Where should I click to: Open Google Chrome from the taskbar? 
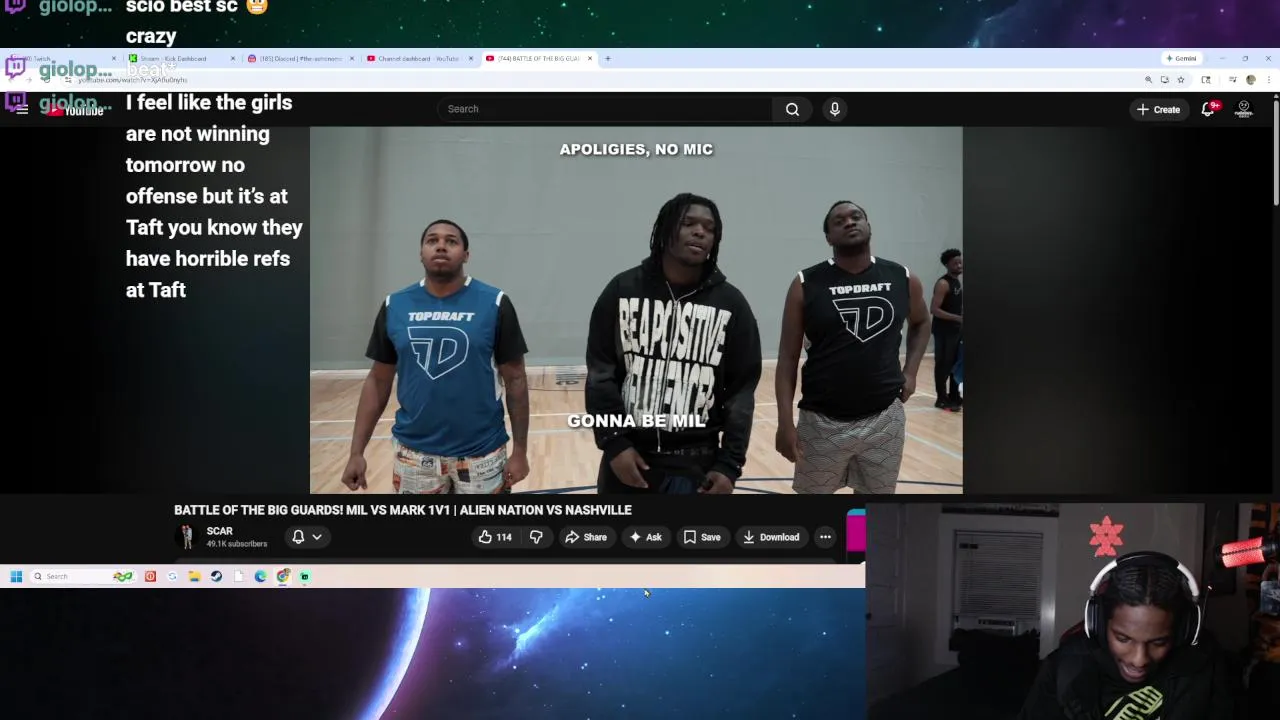point(283,576)
